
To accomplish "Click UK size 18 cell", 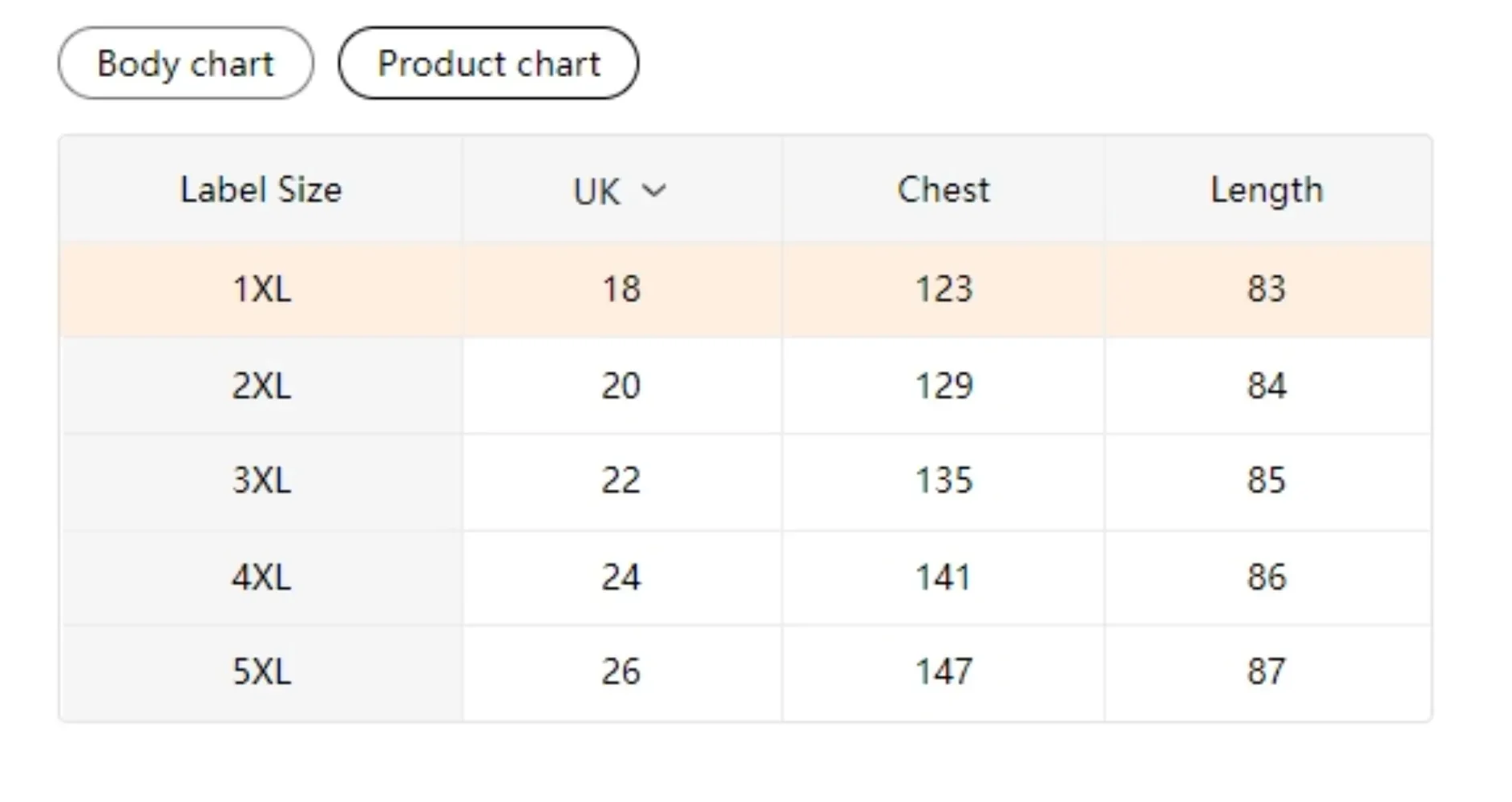I will pyautogui.click(x=621, y=289).
